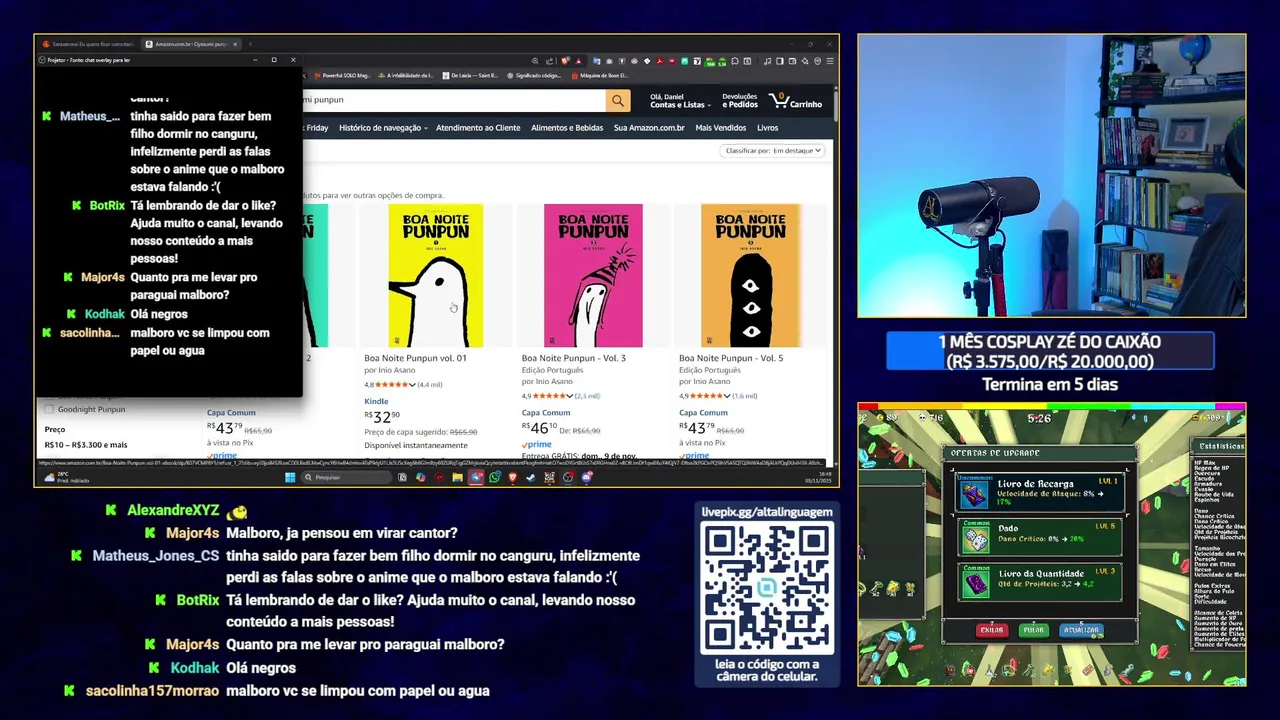Open the Classificar por sort dropdown

tap(772, 151)
